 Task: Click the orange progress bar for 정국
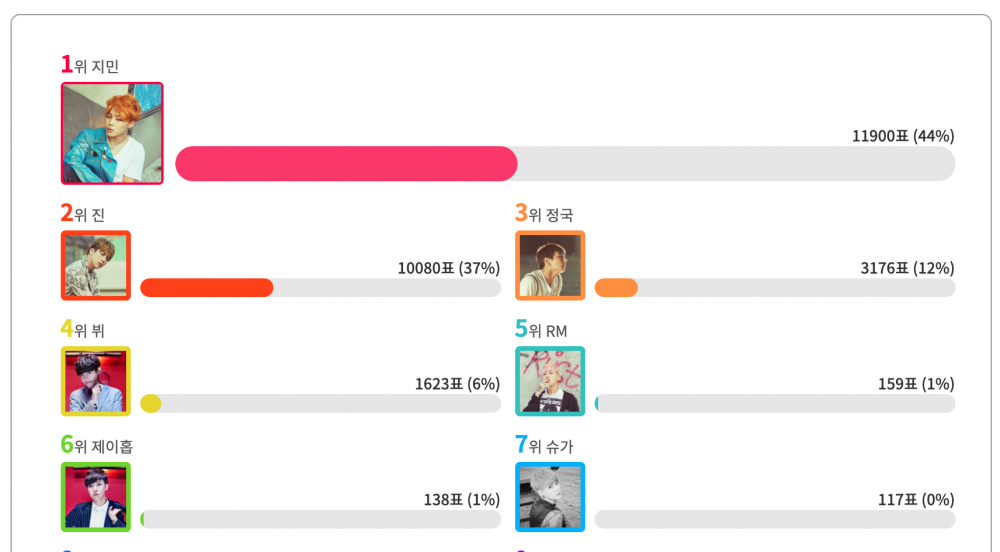pyautogui.click(x=616, y=288)
